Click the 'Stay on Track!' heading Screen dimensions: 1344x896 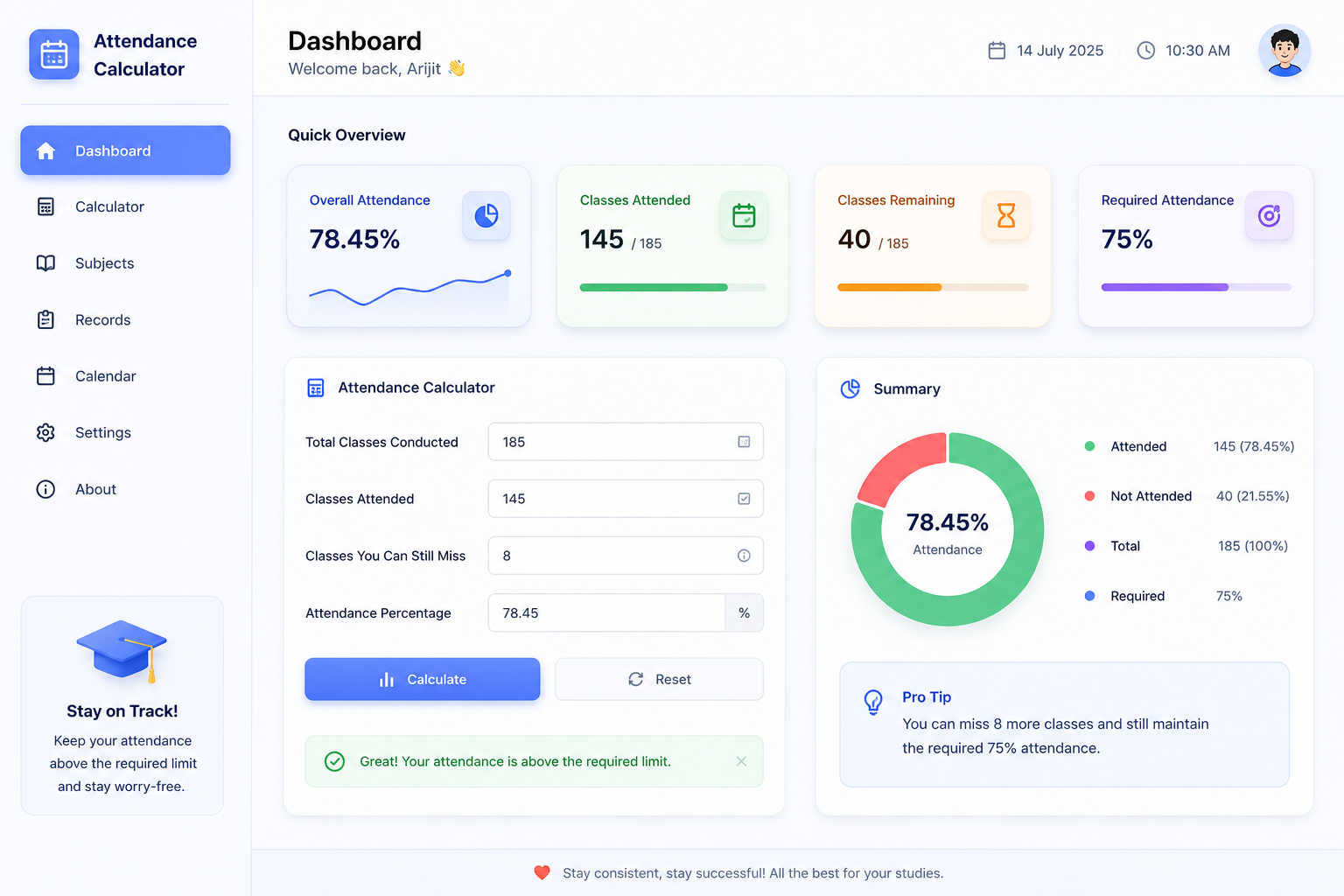(x=122, y=711)
